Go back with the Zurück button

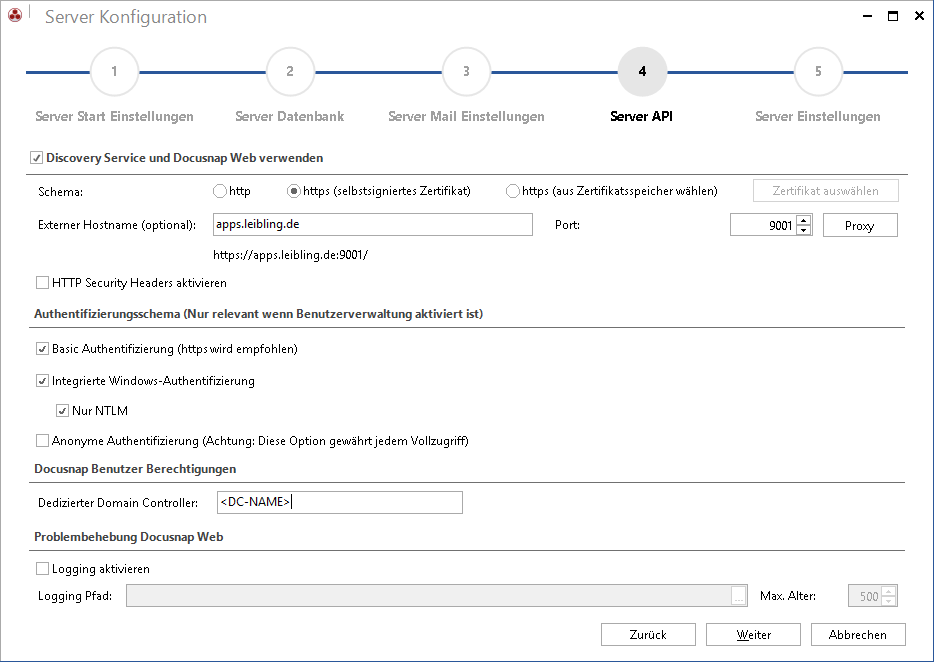coord(648,635)
